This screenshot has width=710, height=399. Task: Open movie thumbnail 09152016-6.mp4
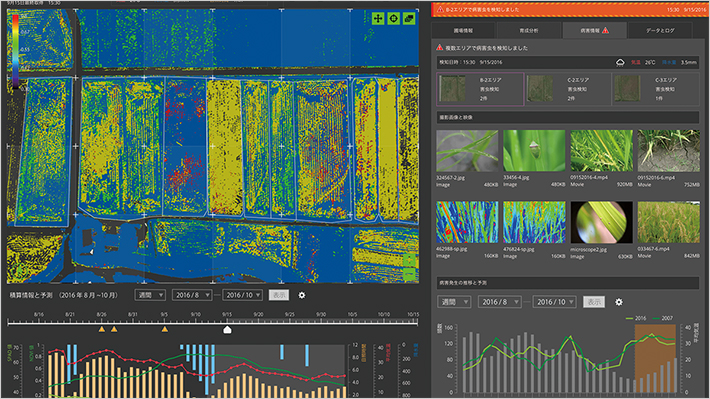668,151
